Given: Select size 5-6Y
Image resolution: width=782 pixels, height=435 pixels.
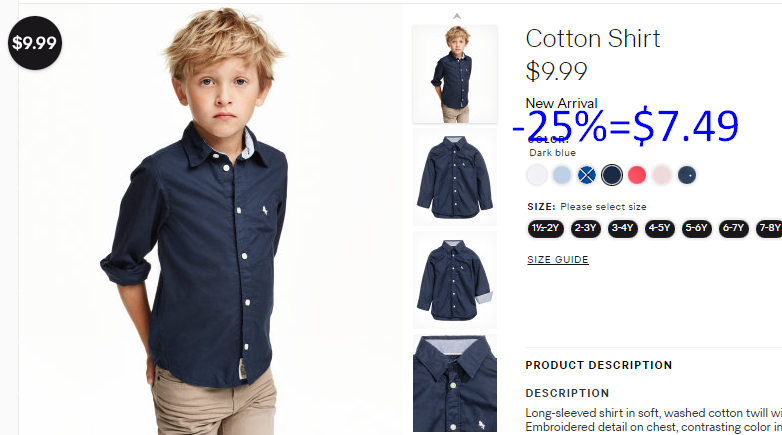Looking at the screenshot, I should 696,228.
